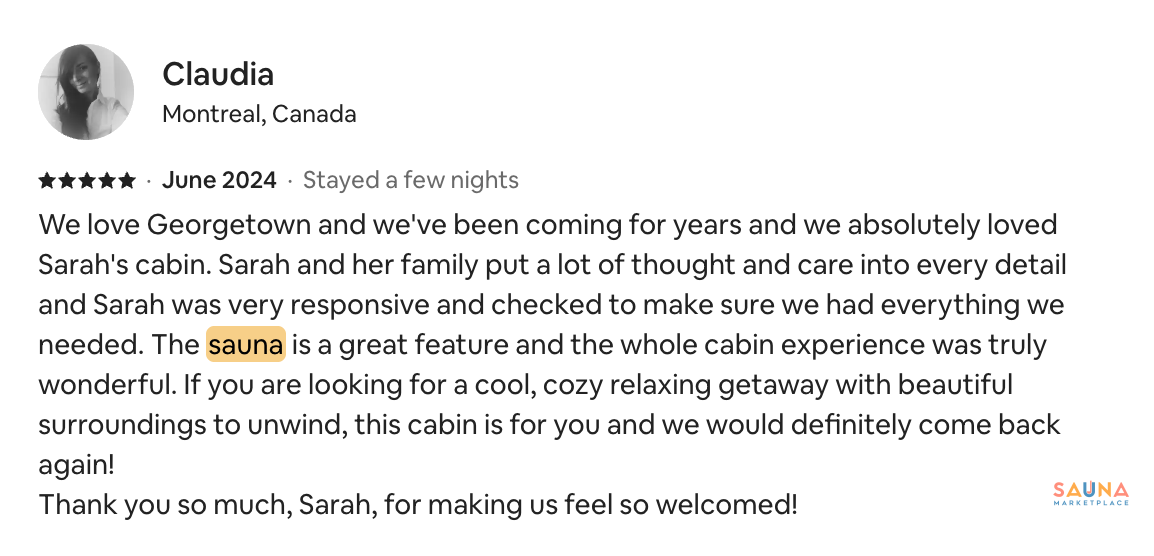This screenshot has width=1154, height=556.
Task: Click the word Georgetown in the review
Action: pyautogui.click(x=229, y=225)
